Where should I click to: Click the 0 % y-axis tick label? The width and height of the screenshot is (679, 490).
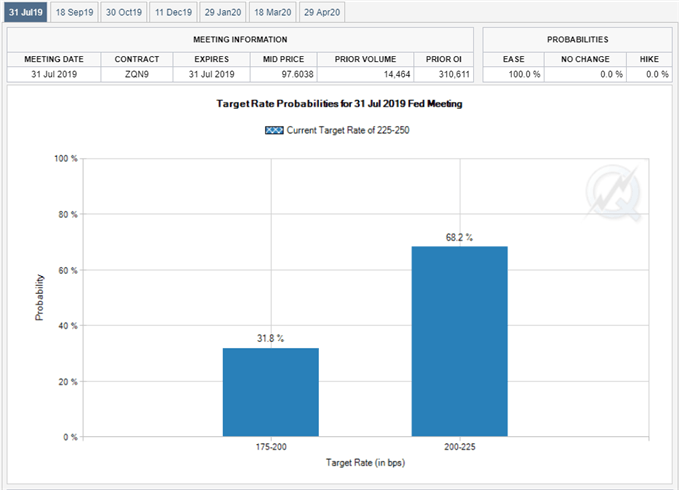[x=70, y=437]
